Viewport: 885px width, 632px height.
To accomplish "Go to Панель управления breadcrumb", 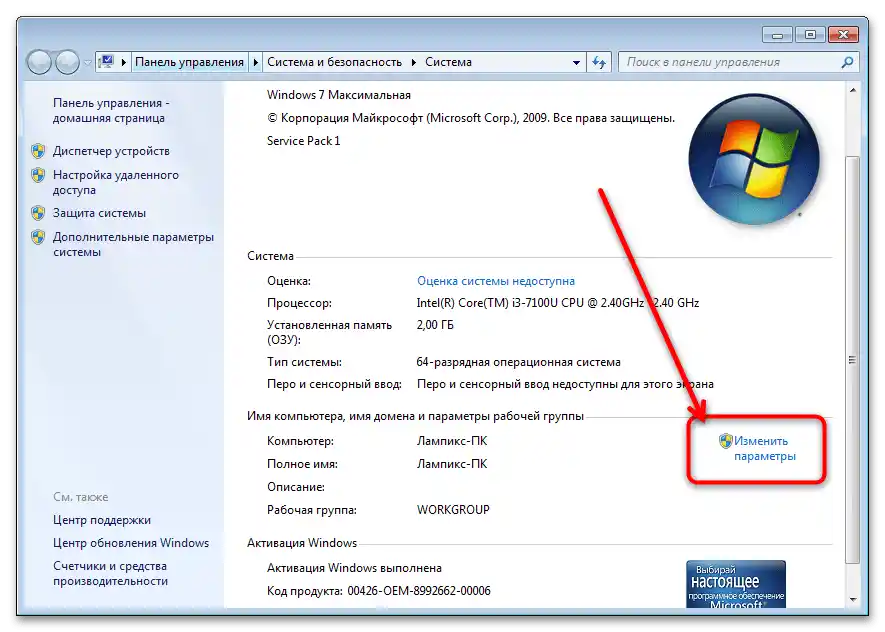I will click(189, 62).
